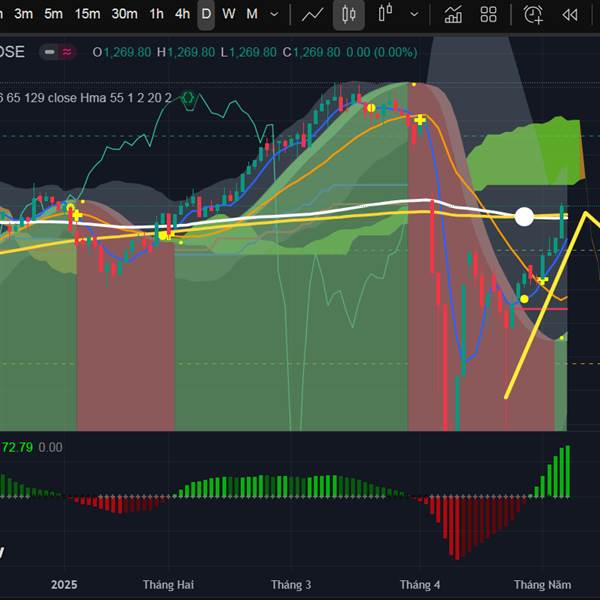The image size is (600, 600).
Task: Open chart style dropdown arrow
Action: point(414,15)
